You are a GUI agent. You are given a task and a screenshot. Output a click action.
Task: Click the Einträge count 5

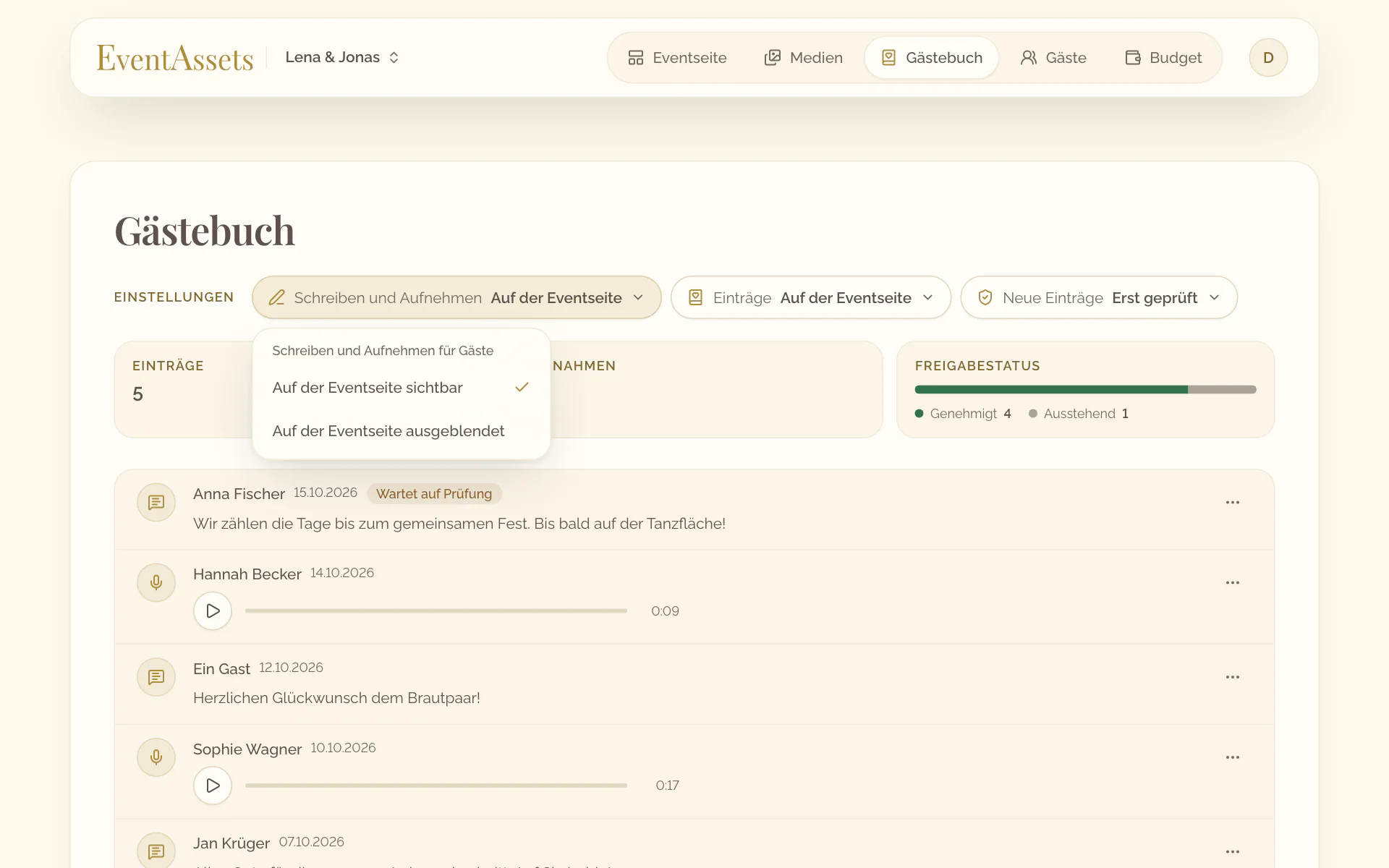point(137,394)
